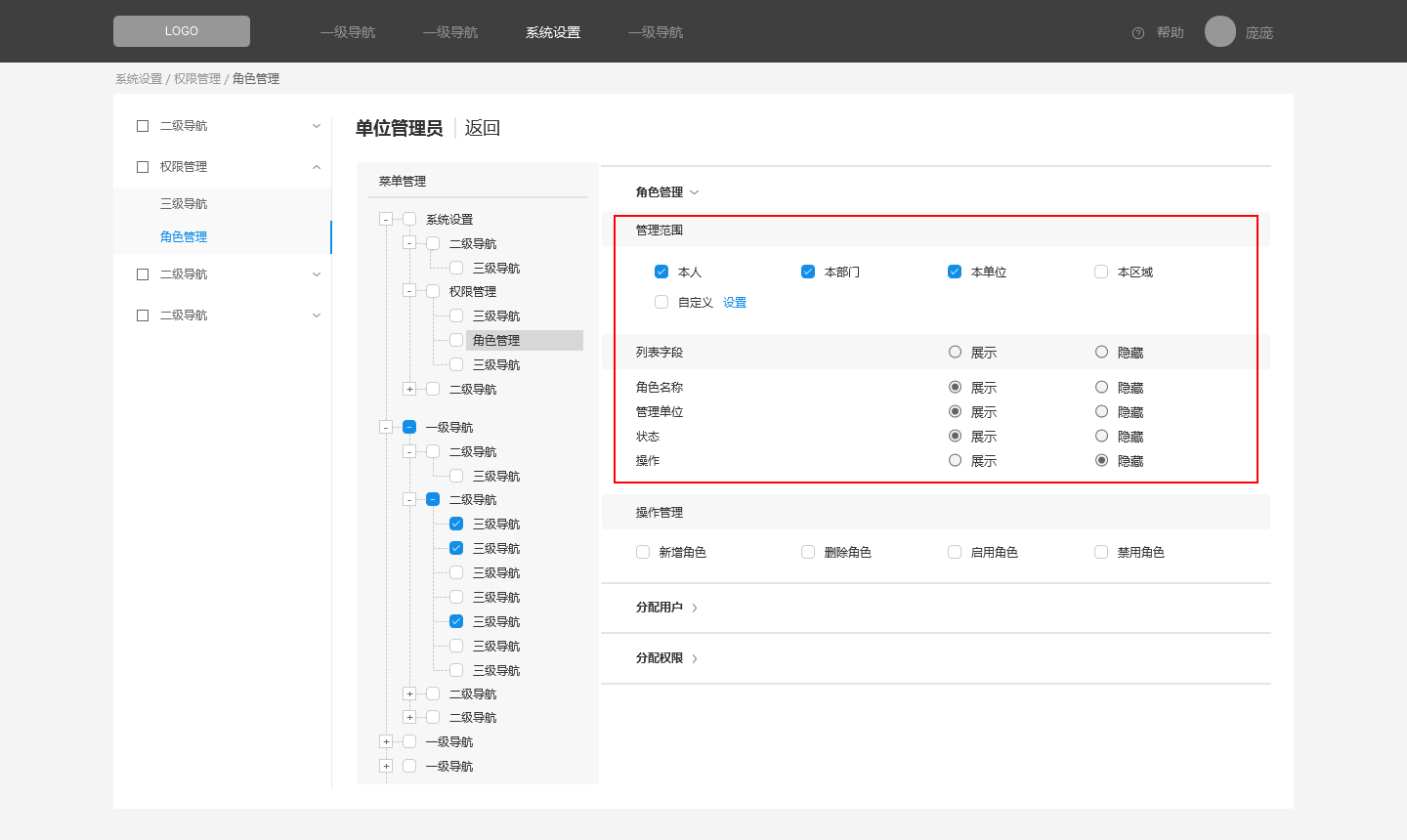Toggle the blue indeterminate 二级导航 tree checkbox
Image resolution: width=1407 pixels, height=840 pixels.
pyautogui.click(x=433, y=499)
